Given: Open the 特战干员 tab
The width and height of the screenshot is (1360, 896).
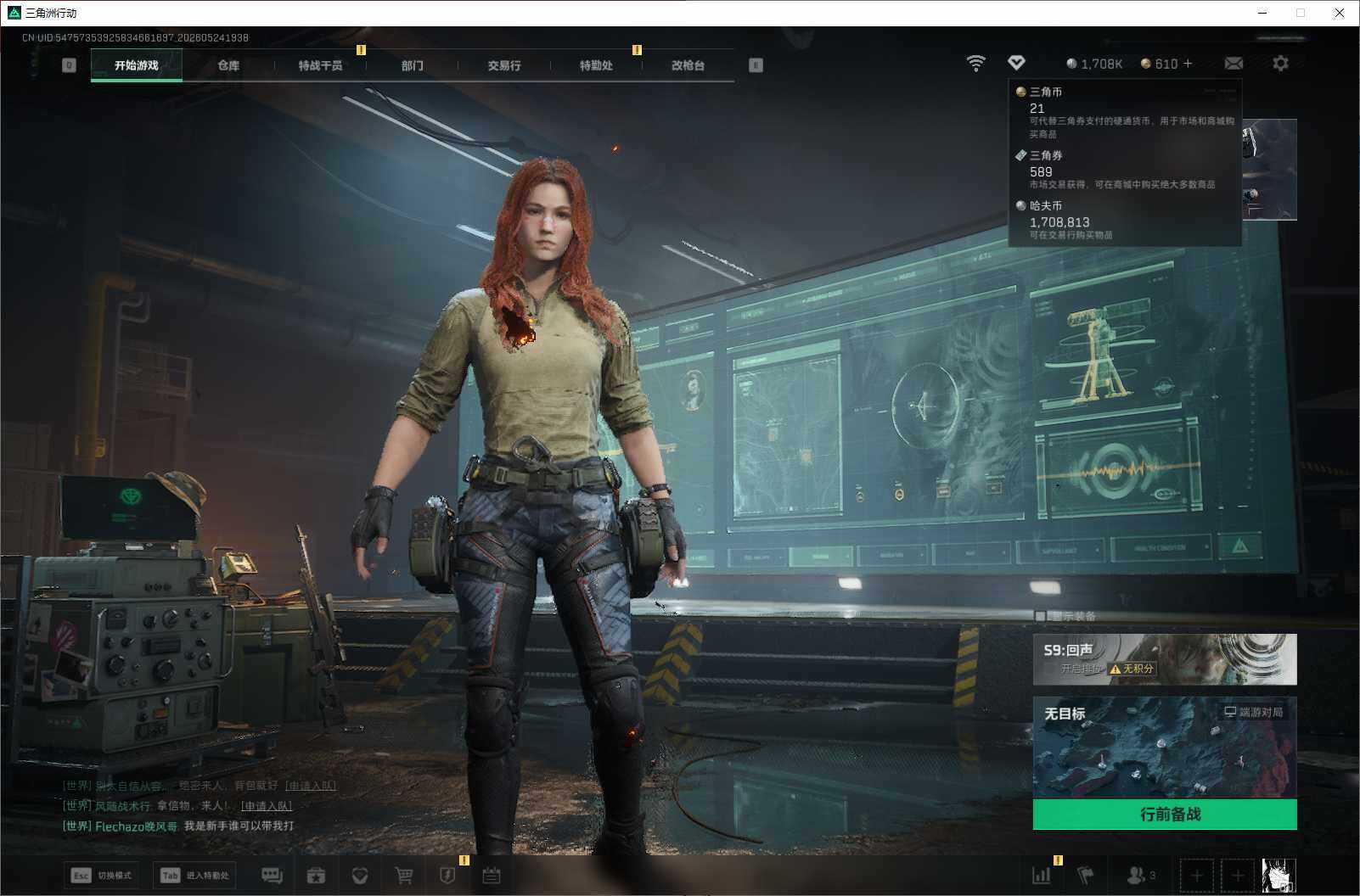Looking at the screenshot, I should [320, 65].
